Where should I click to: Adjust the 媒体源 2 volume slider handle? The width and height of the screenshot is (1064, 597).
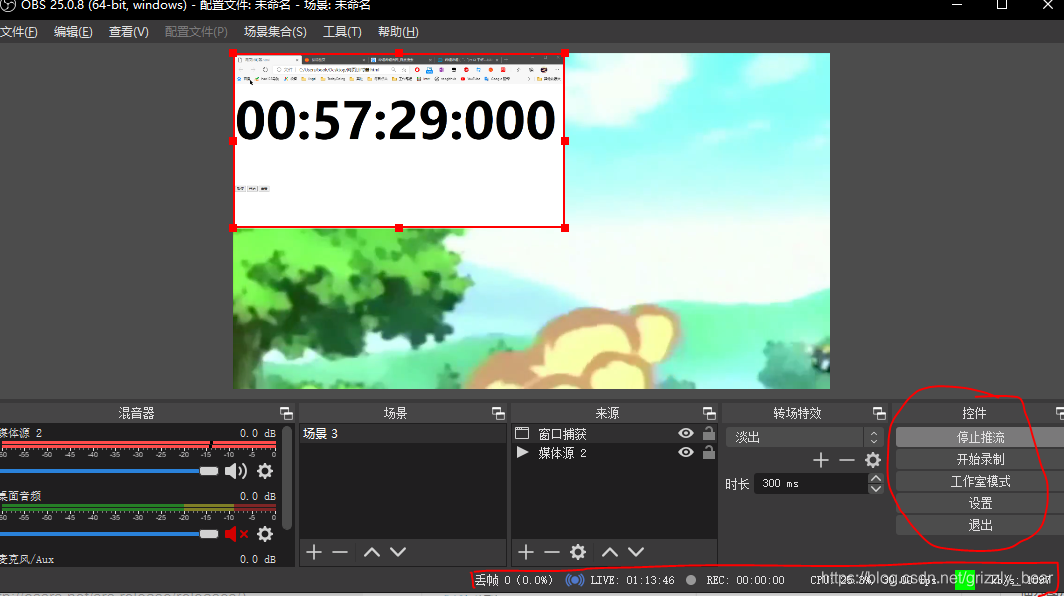click(x=209, y=471)
